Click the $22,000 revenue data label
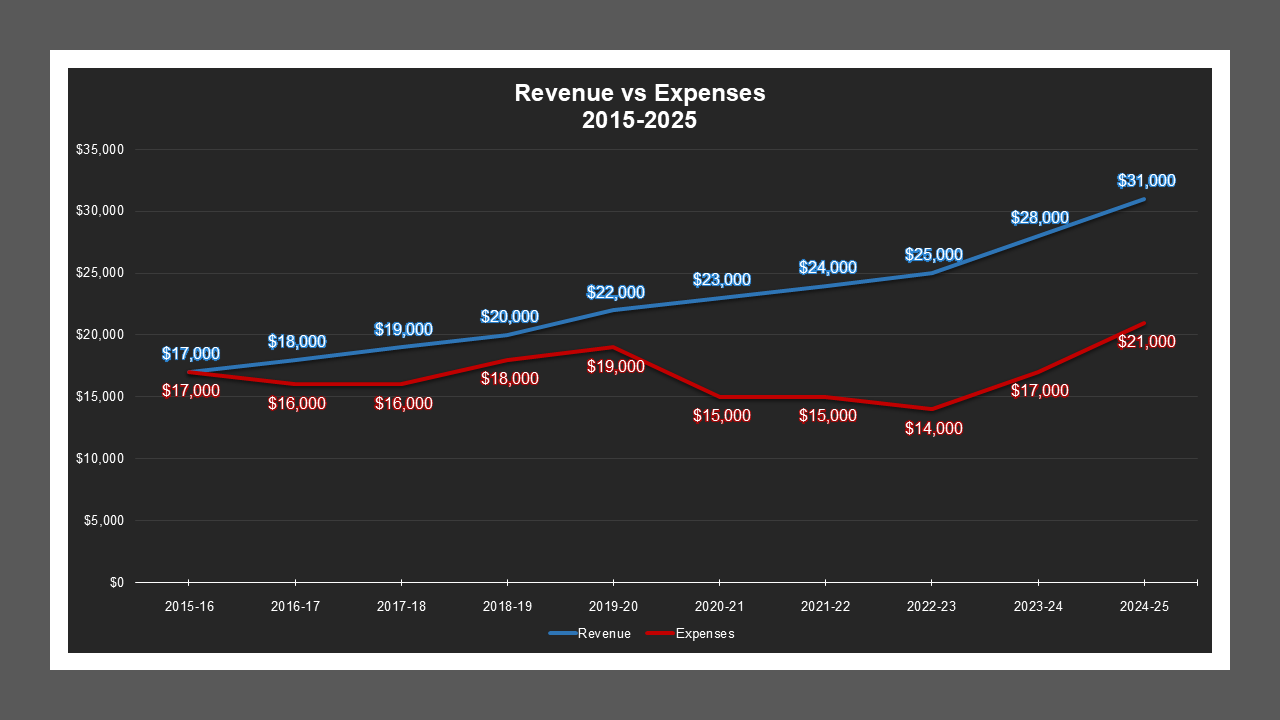The image size is (1280, 720). [x=614, y=292]
